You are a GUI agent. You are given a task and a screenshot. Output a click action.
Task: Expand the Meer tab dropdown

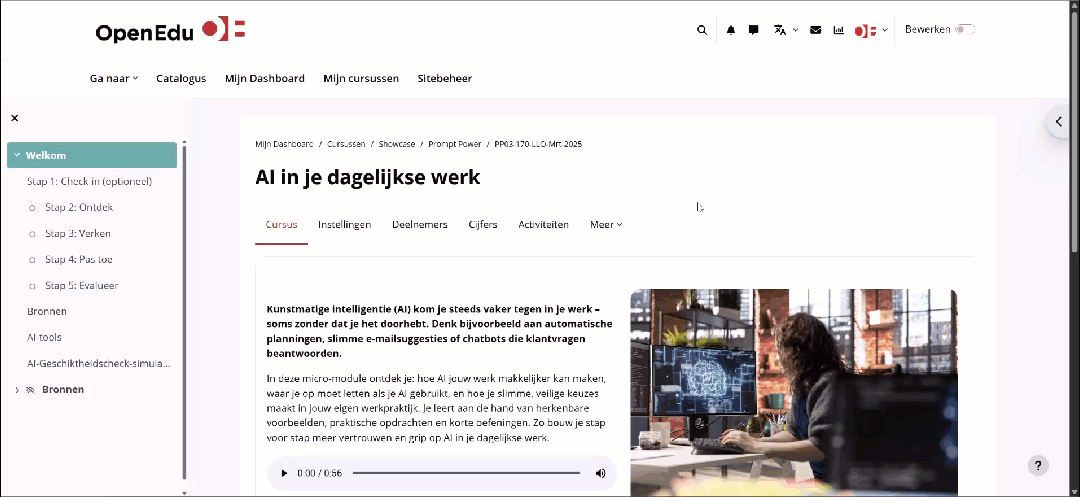(606, 225)
